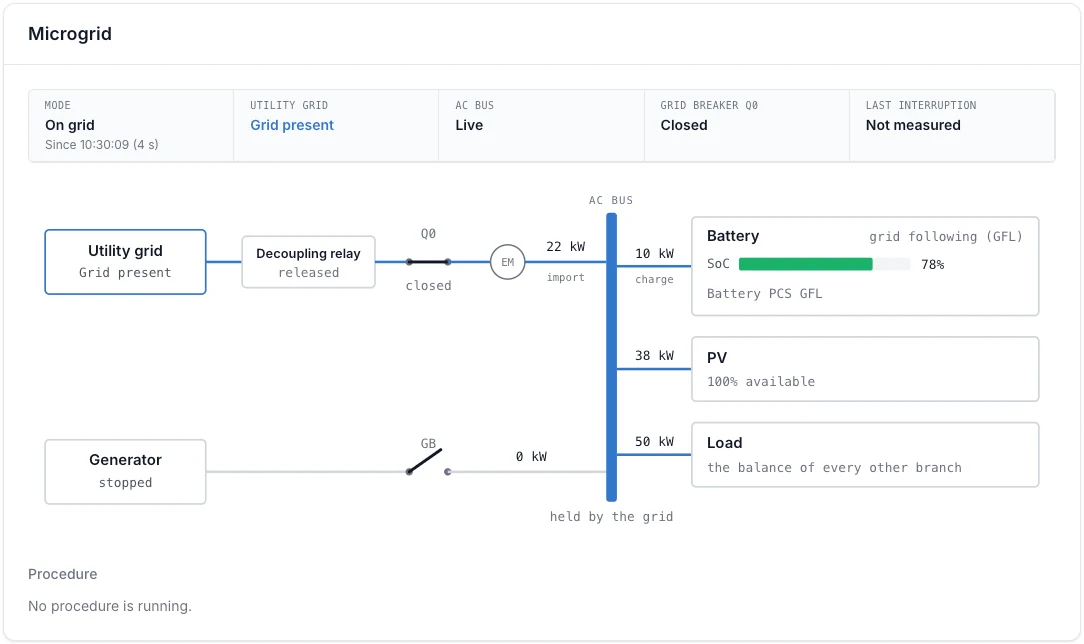The image size is (1084, 644).
Task: Click the Mode 'On grid' value
Action: coord(70,125)
